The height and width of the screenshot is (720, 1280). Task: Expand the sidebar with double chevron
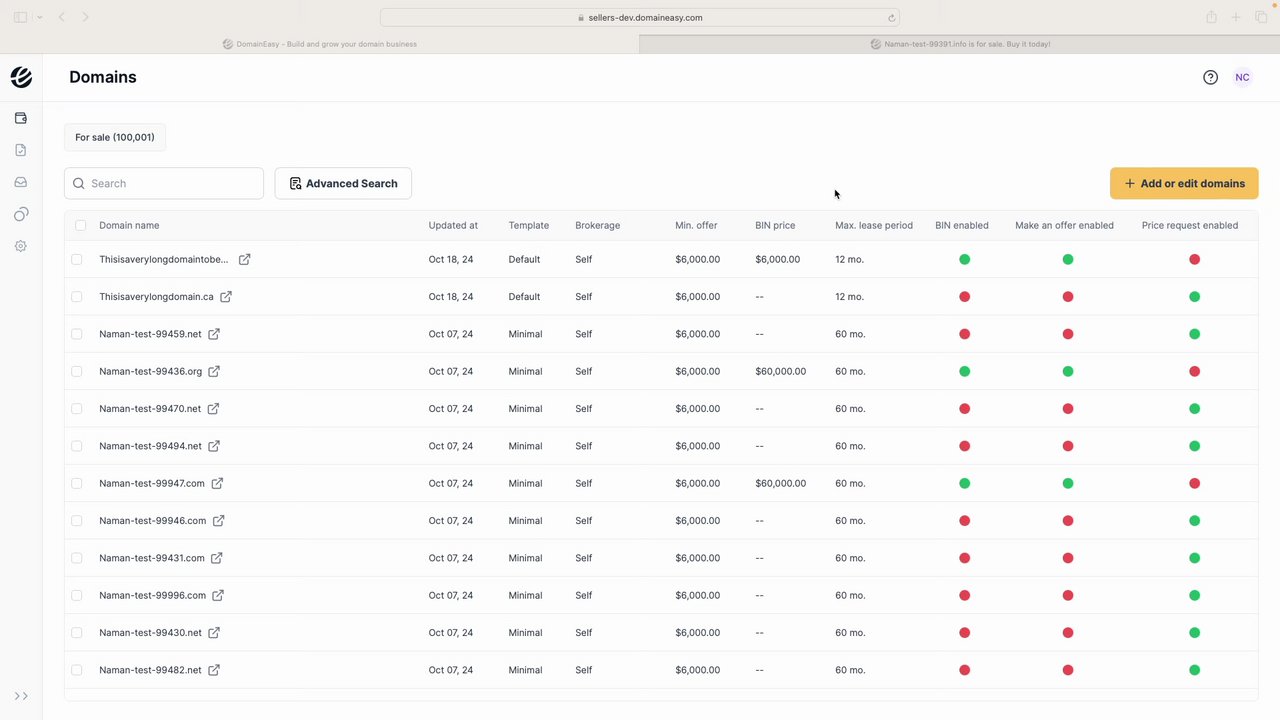coord(21,696)
